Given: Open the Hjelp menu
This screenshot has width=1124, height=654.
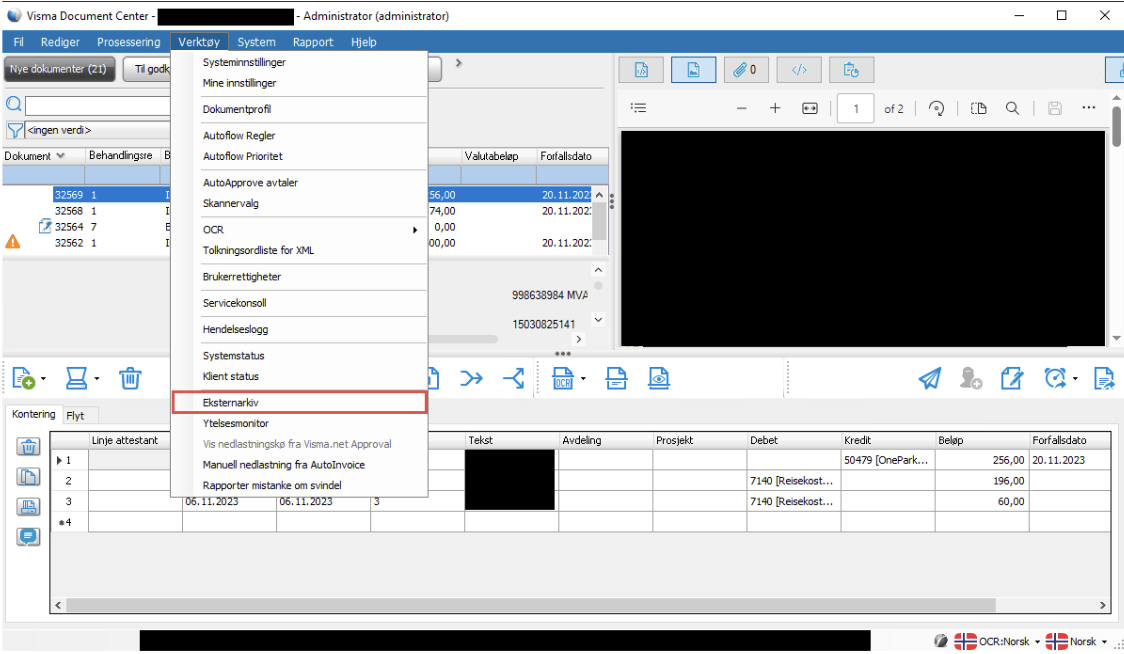Looking at the screenshot, I should point(363,42).
